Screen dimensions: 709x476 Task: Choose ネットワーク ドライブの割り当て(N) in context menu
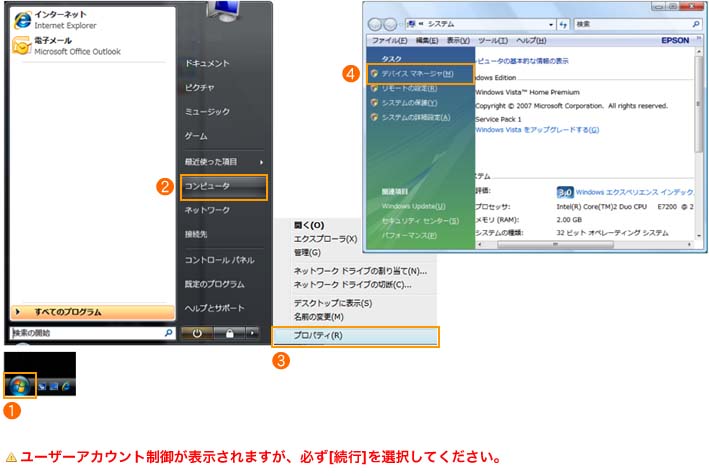pos(360,271)
